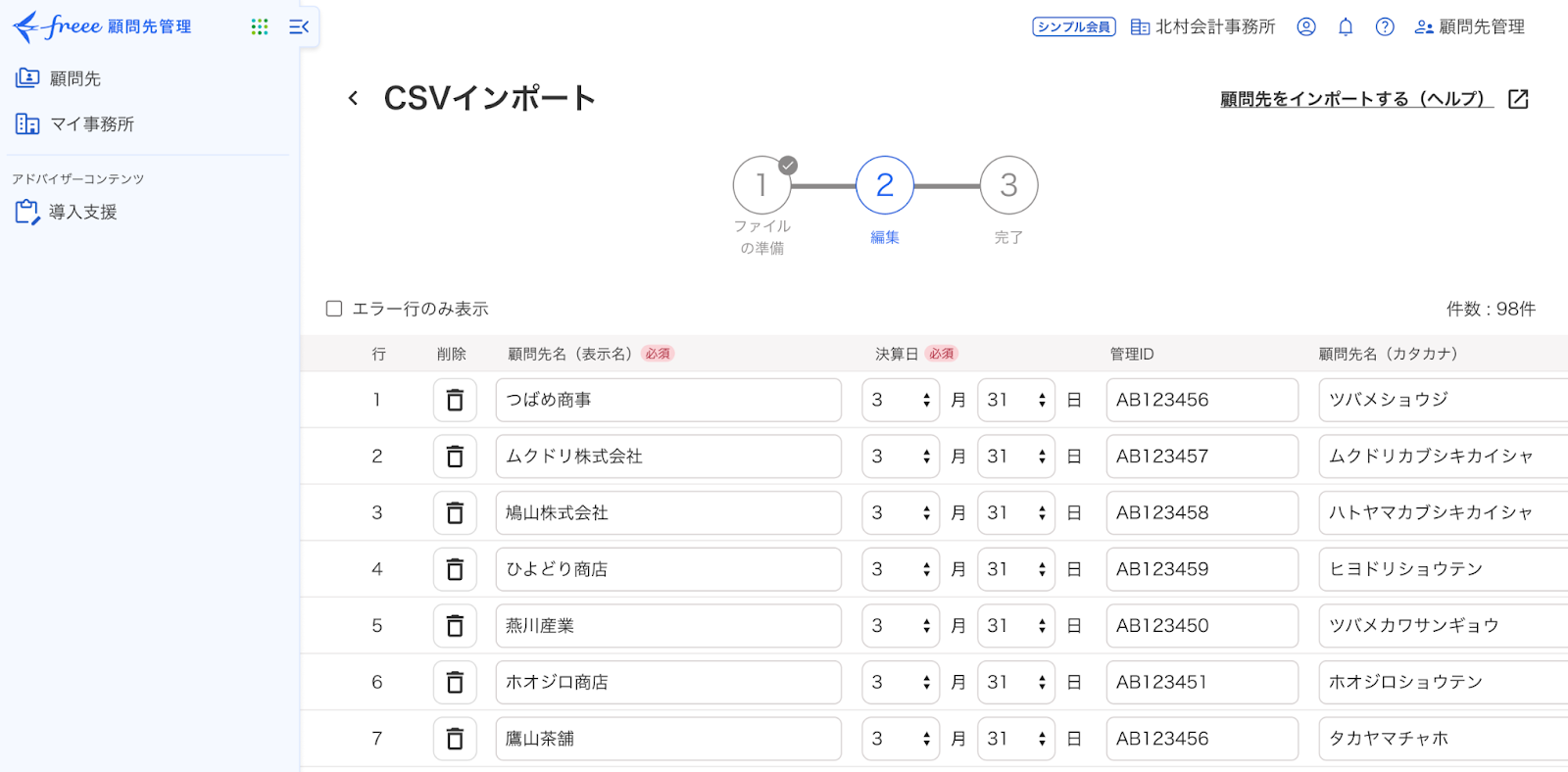Screen dimensions: 1568x772
Task: Click the external link icon next to ヘルプ
Action: click(x=1518, y=99)
